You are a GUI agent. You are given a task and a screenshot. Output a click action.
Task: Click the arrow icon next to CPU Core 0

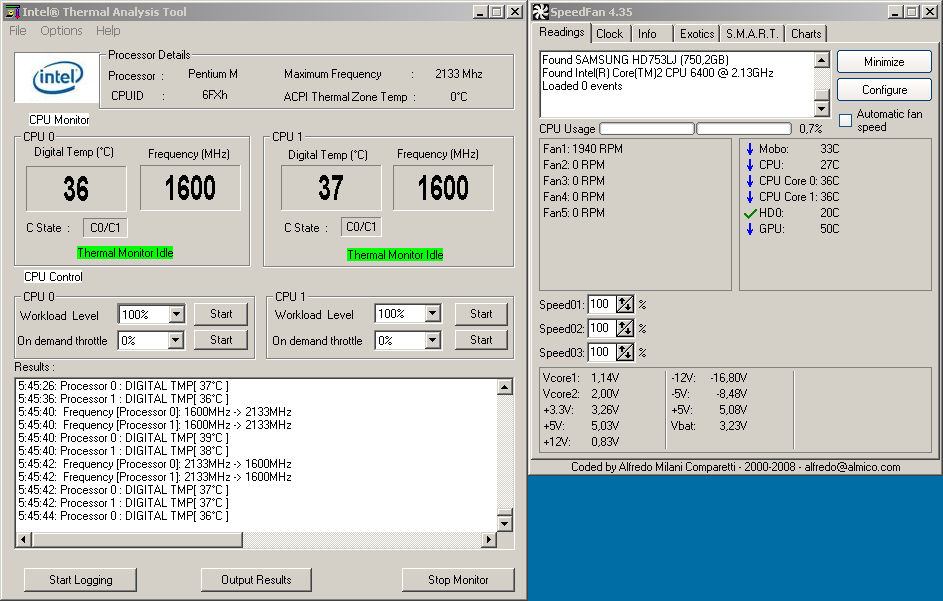tap(749, 180)
